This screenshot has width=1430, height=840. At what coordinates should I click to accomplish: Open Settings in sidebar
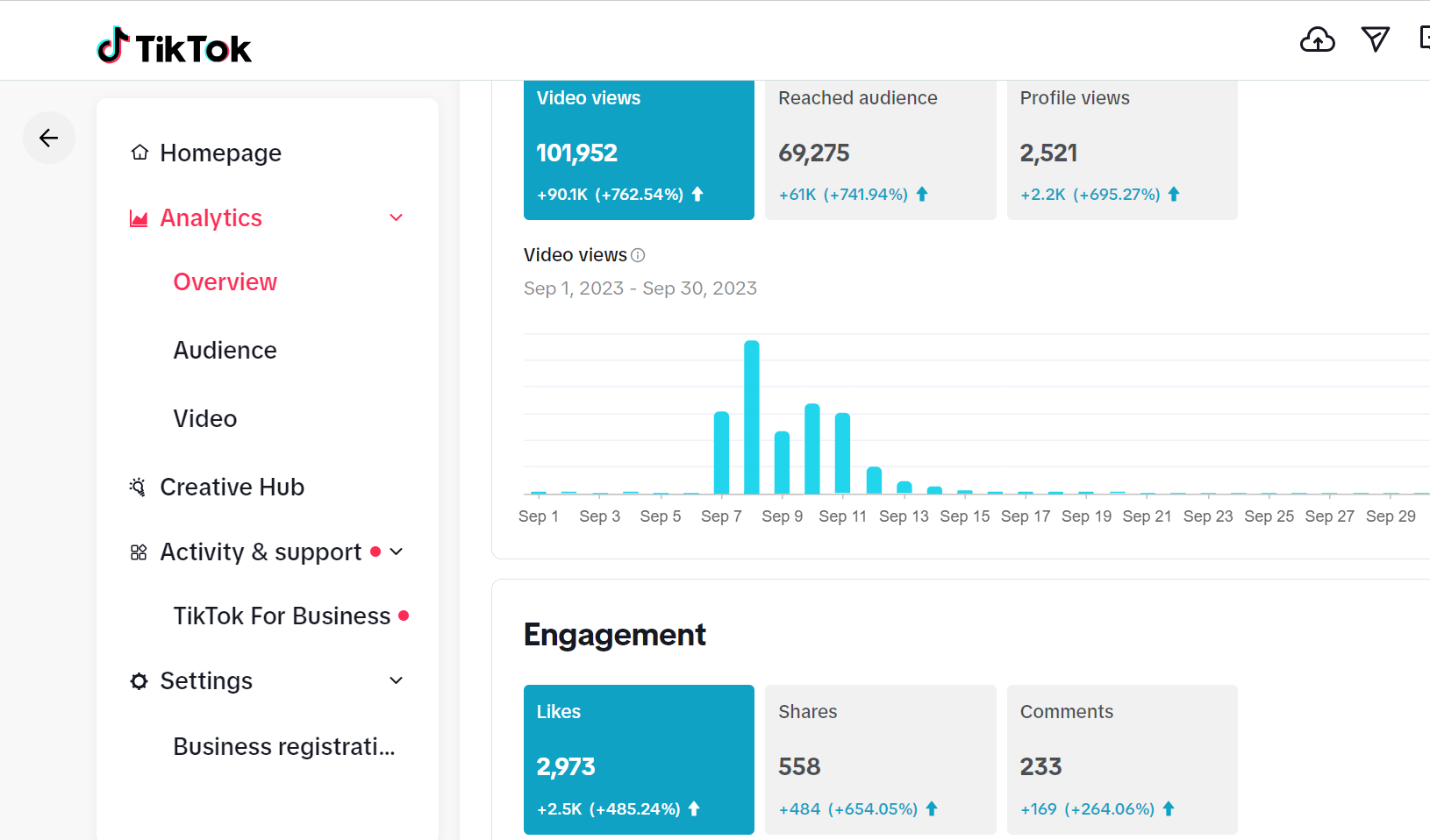tap(206, 680)
